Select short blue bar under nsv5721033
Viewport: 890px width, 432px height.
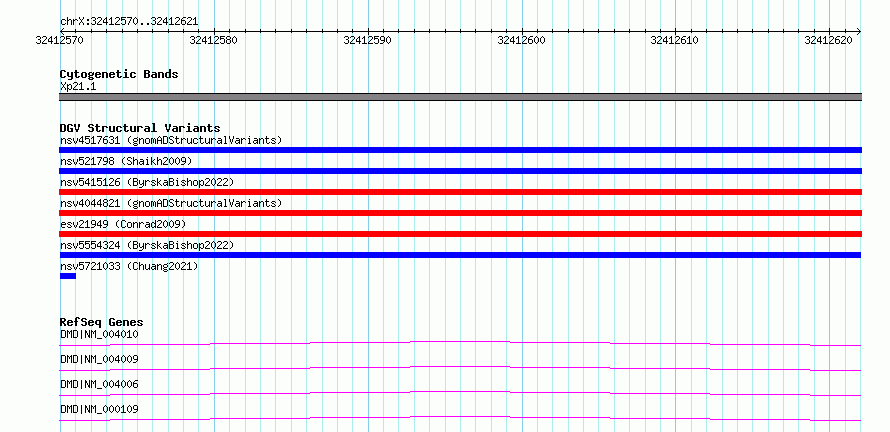point(68,276)
